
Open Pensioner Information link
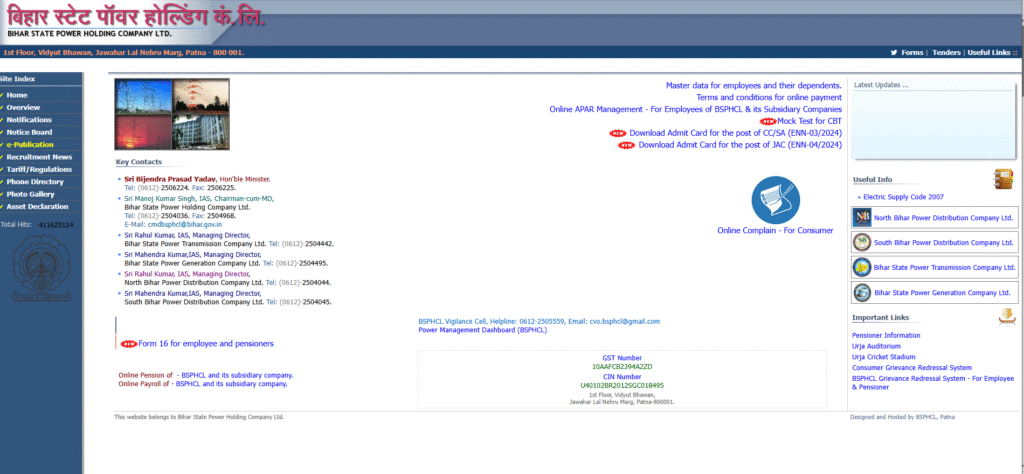pos(886,336)
